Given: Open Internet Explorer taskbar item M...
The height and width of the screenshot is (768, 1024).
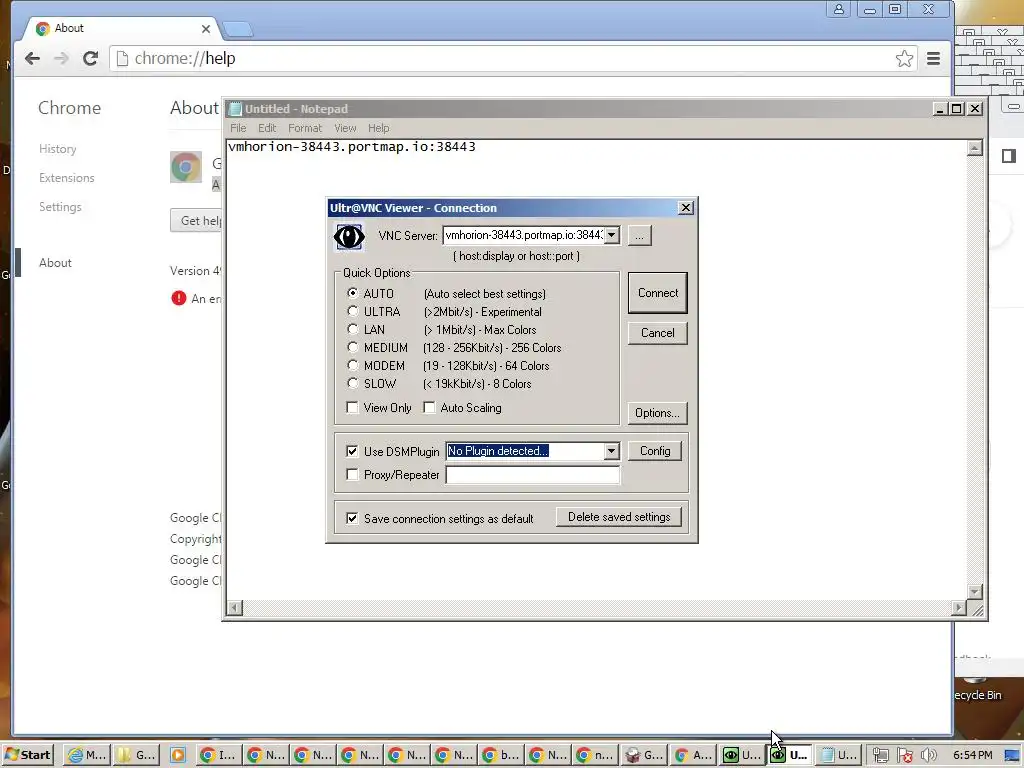Looking at the screenshot, I should [x=87, y=755].
